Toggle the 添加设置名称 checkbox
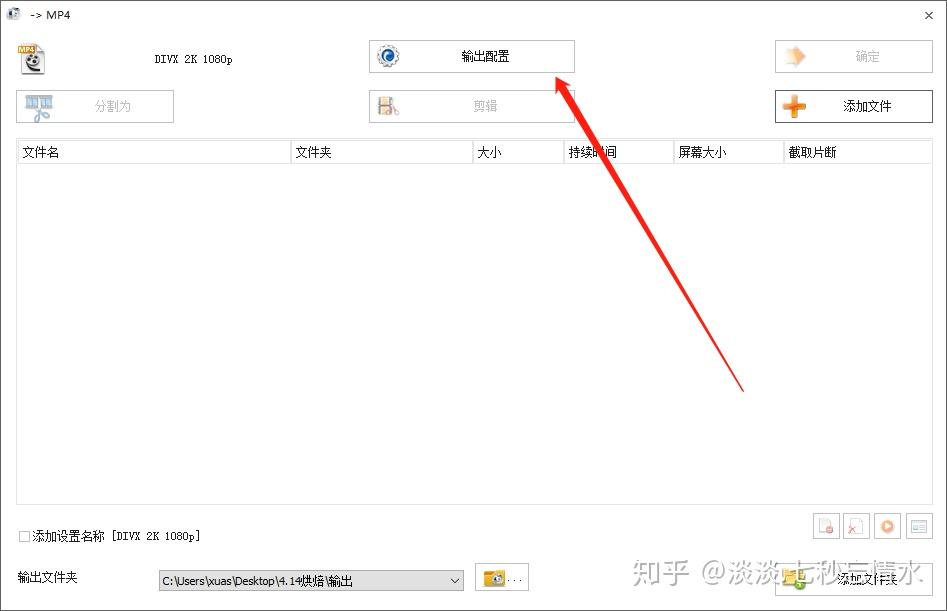 pyautogui.click(x=24, y=536)
